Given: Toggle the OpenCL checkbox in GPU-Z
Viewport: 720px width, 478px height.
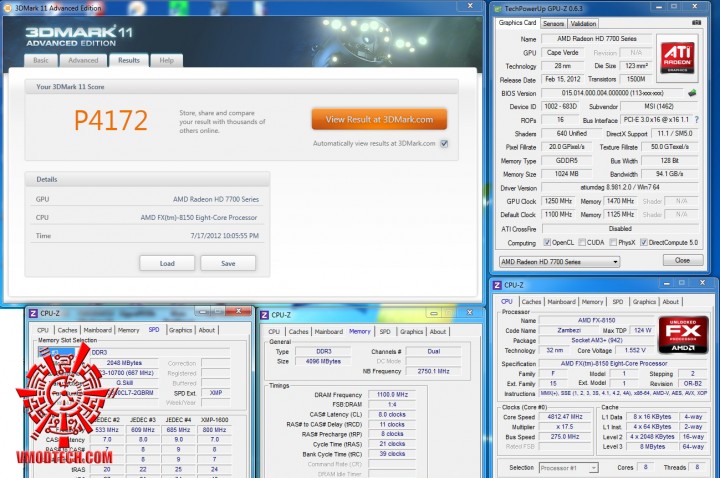Looking at the screenshot, I should coord(546,242).
